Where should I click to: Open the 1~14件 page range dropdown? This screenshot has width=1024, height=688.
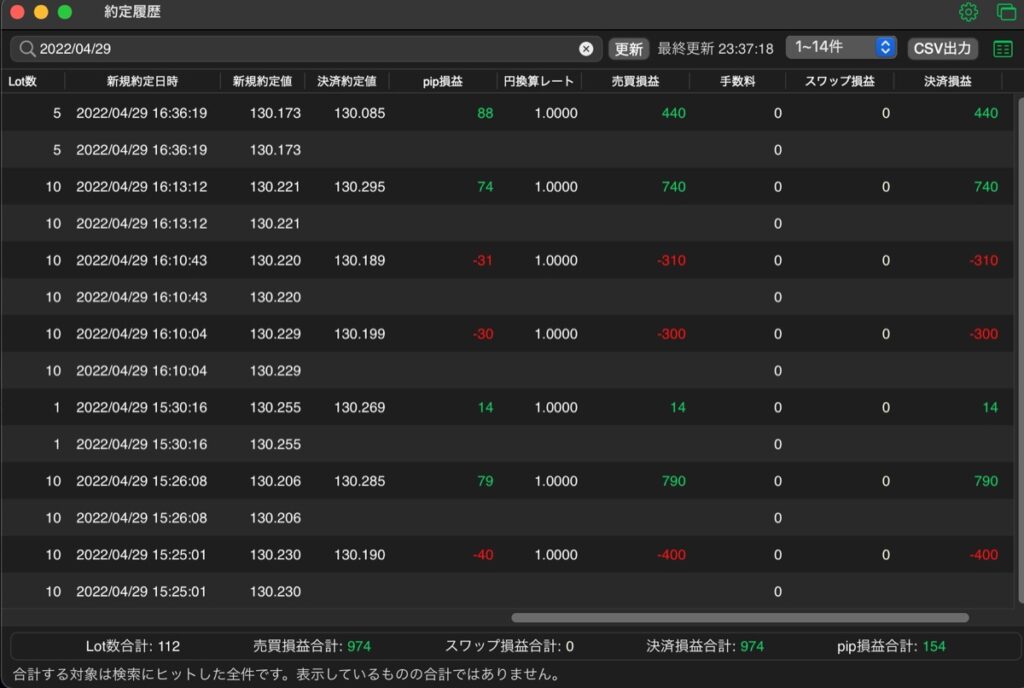(840, 48)
